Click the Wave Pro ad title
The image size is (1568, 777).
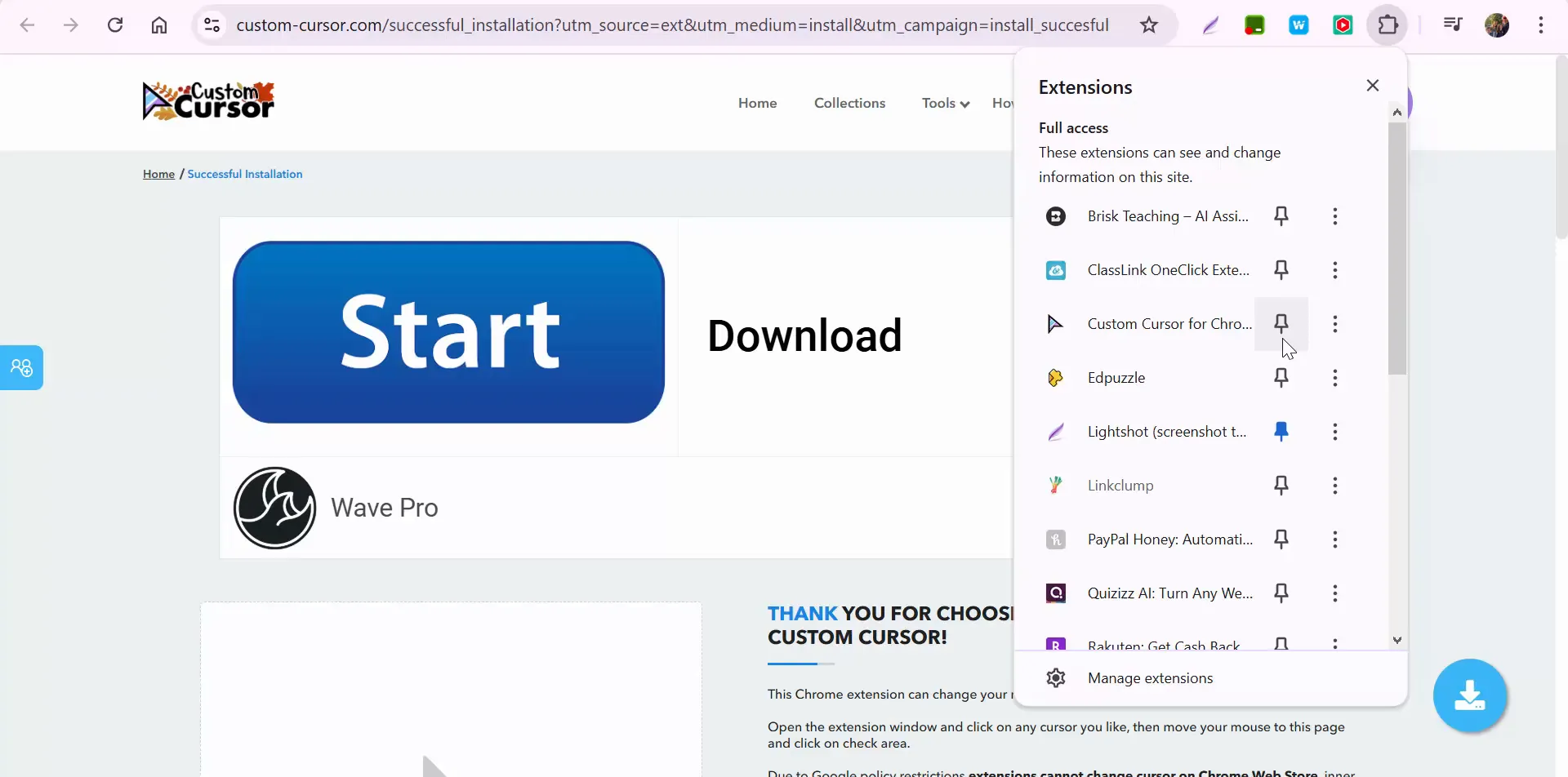(x=385, y=508)
